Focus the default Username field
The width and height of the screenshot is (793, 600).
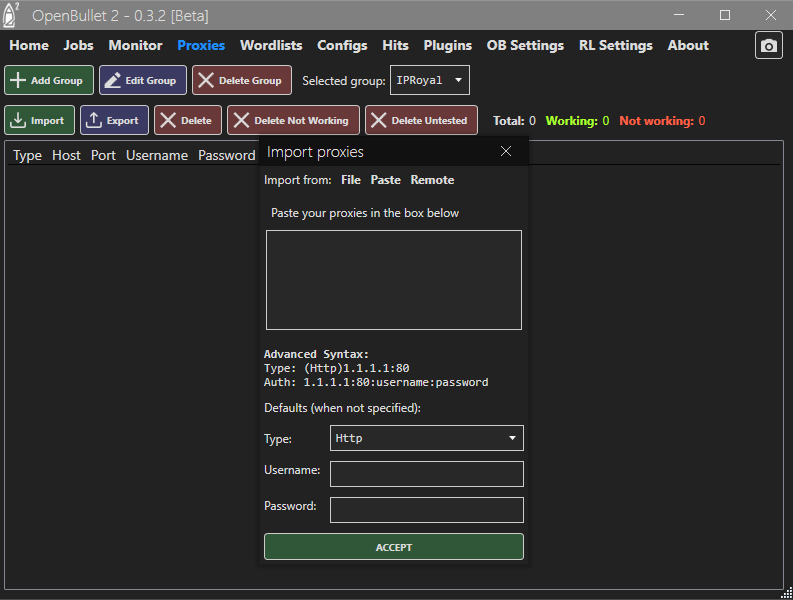(x=426, y=474)
